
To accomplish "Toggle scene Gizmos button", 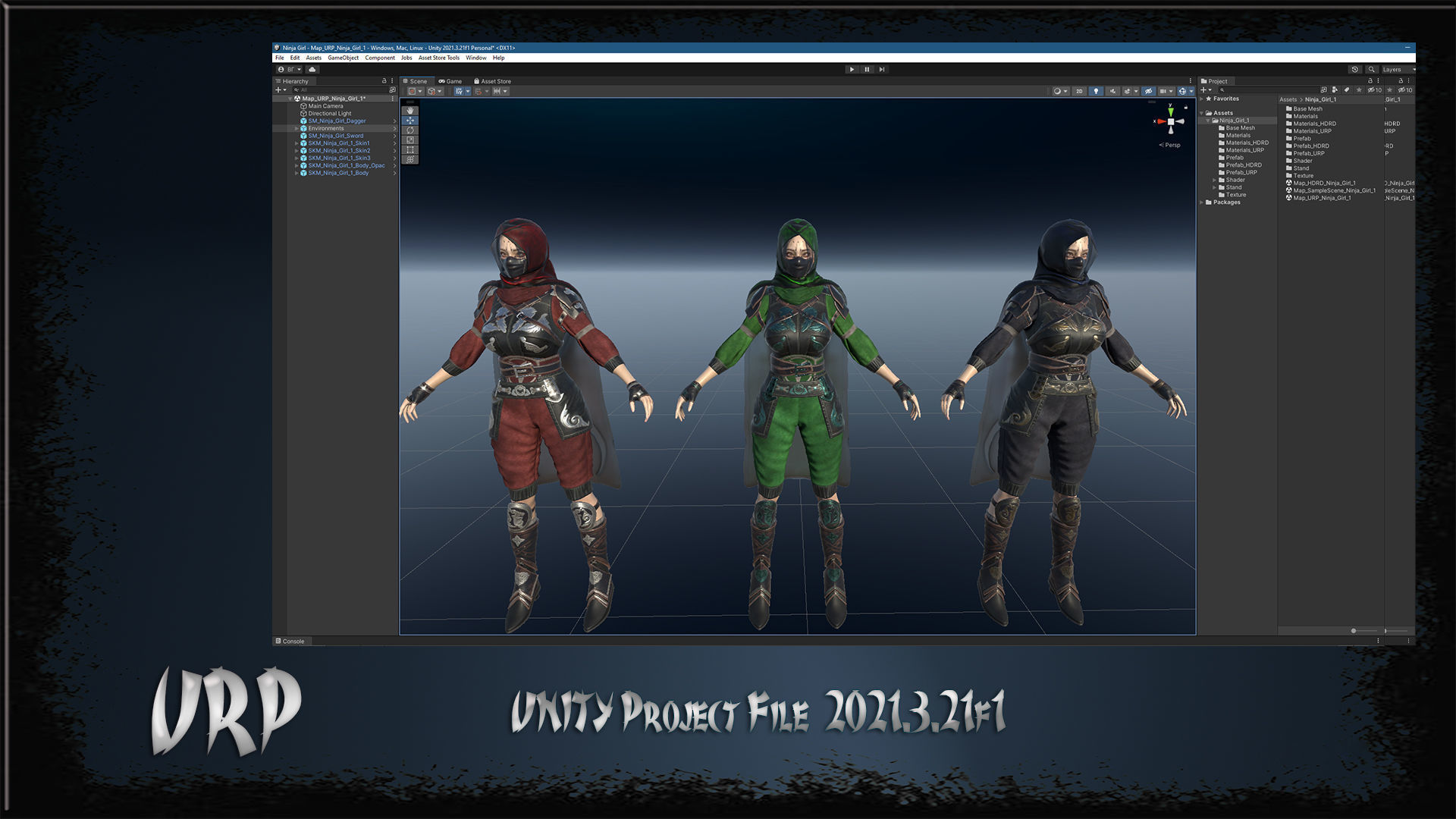I will pos(1182,91).
